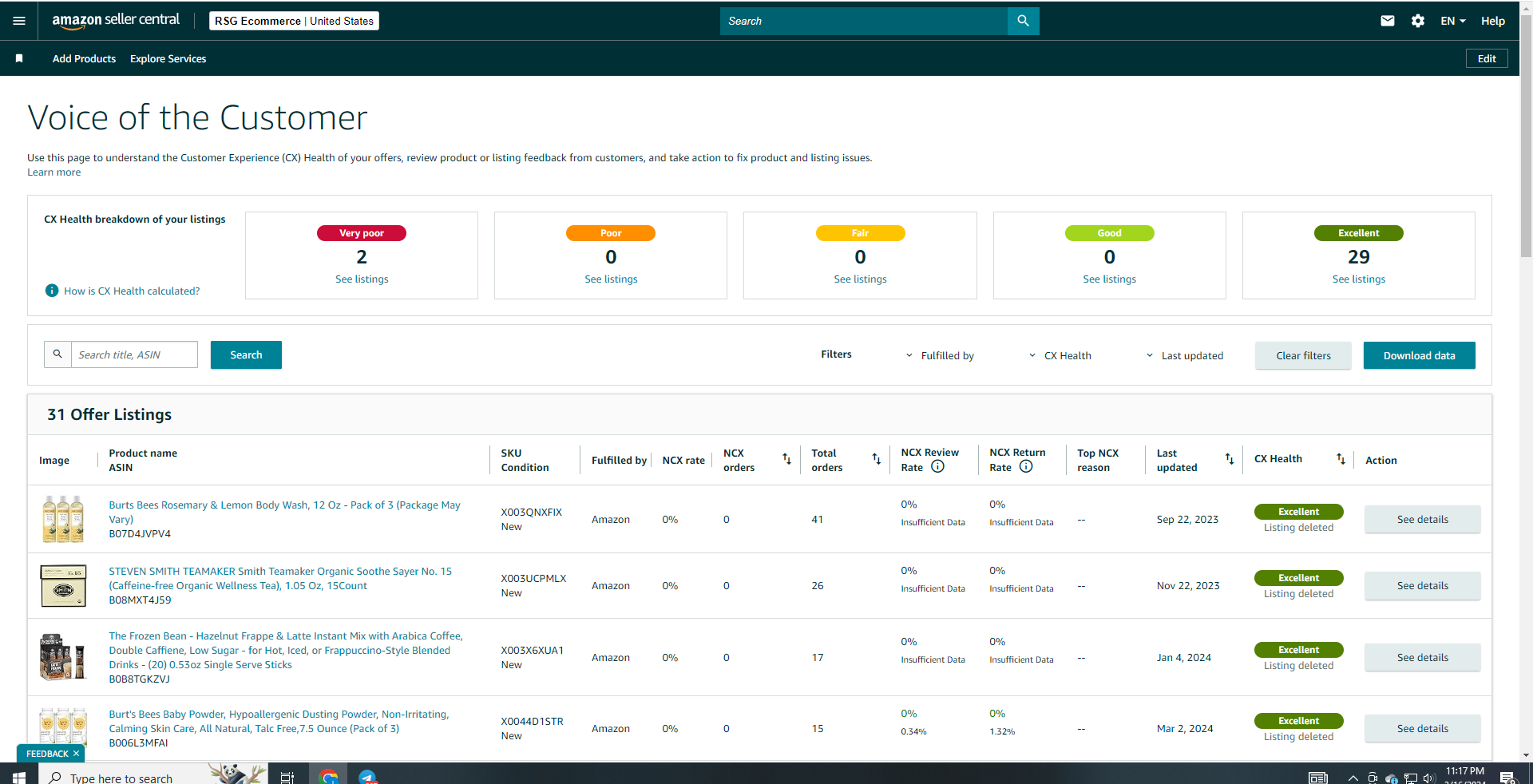Open the settings gear icon
The image size is (1533, 784).
1418,21
